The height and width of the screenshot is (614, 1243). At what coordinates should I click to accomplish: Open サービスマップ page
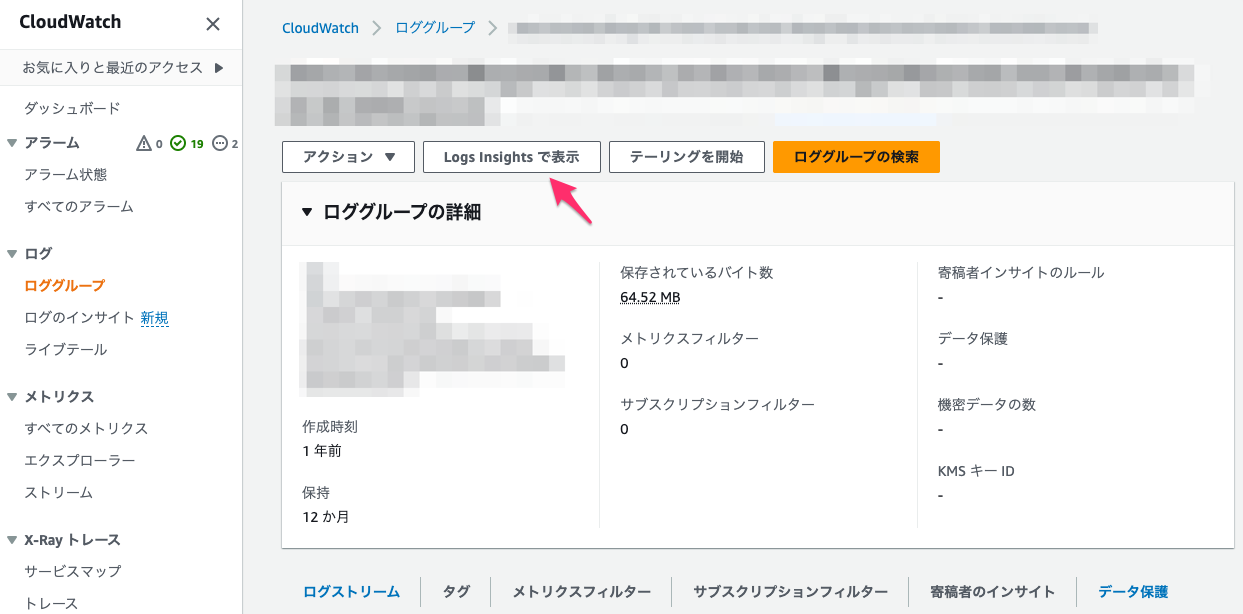(x=72, y=572)
